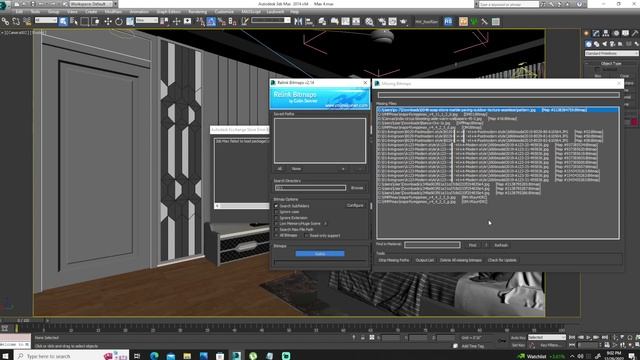Enable the Ignore case checkbox

(276, 212)
